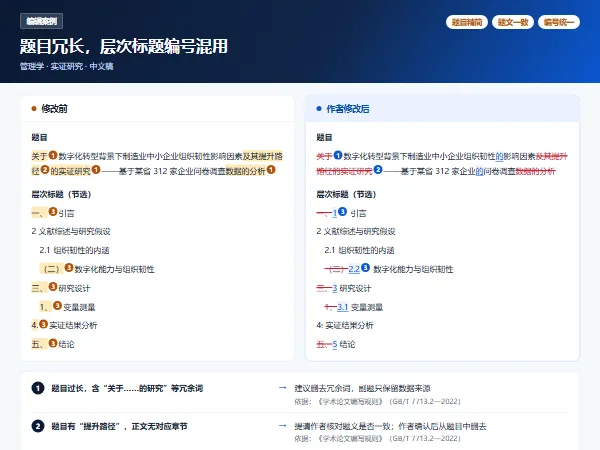Click blue marker 1 after struck 关于 in 作者修改后

coord(338,155)
